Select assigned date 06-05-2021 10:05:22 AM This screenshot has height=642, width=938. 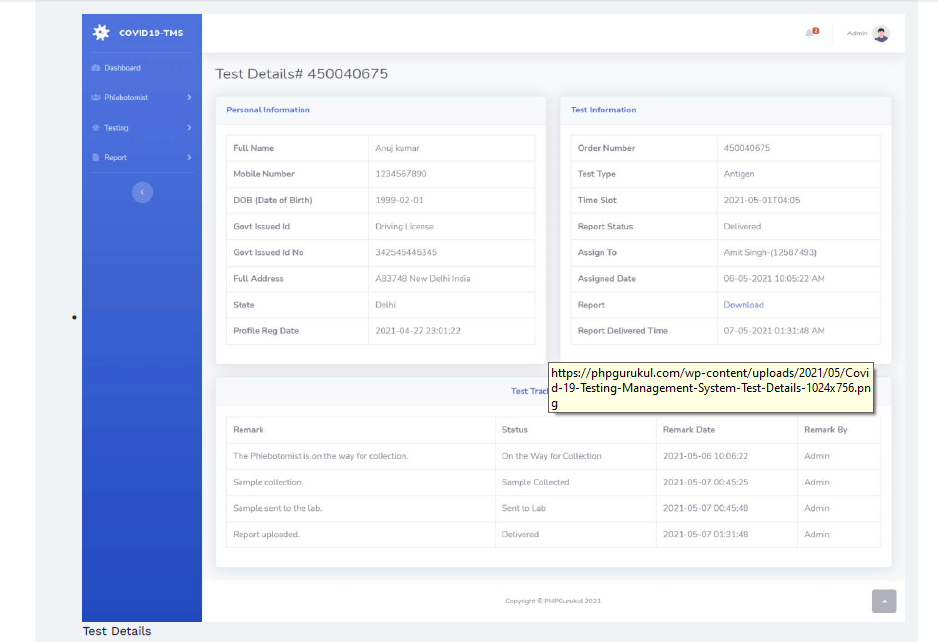(774, 278)
